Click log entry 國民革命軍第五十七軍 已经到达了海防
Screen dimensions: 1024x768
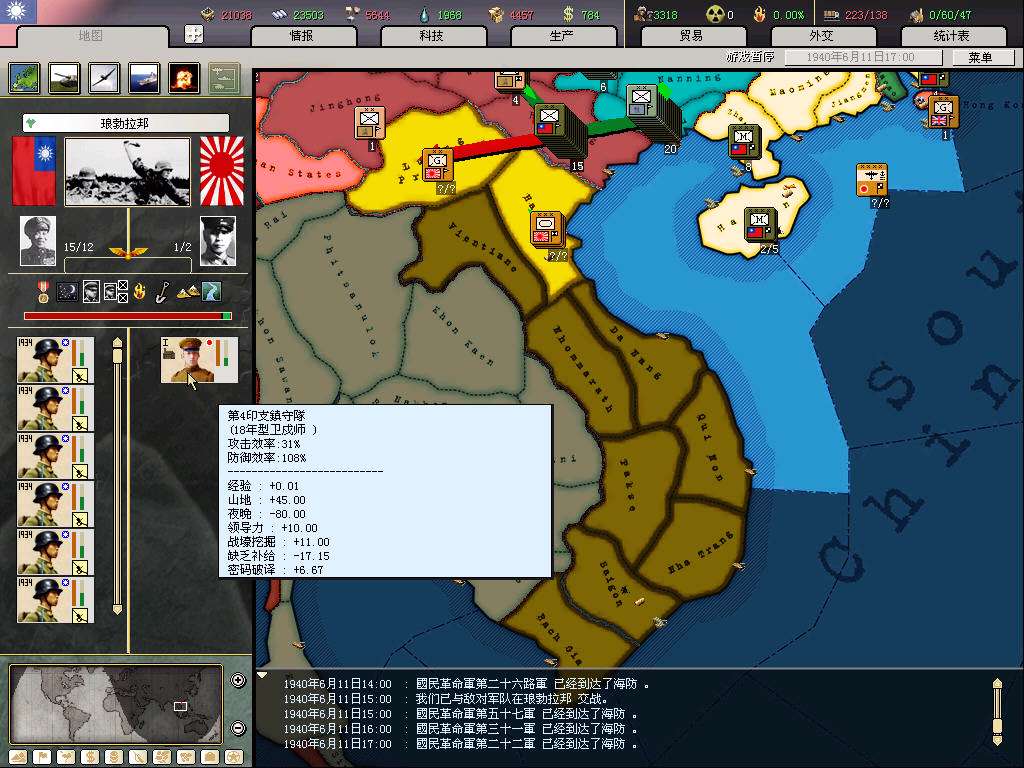click(526, 714)
